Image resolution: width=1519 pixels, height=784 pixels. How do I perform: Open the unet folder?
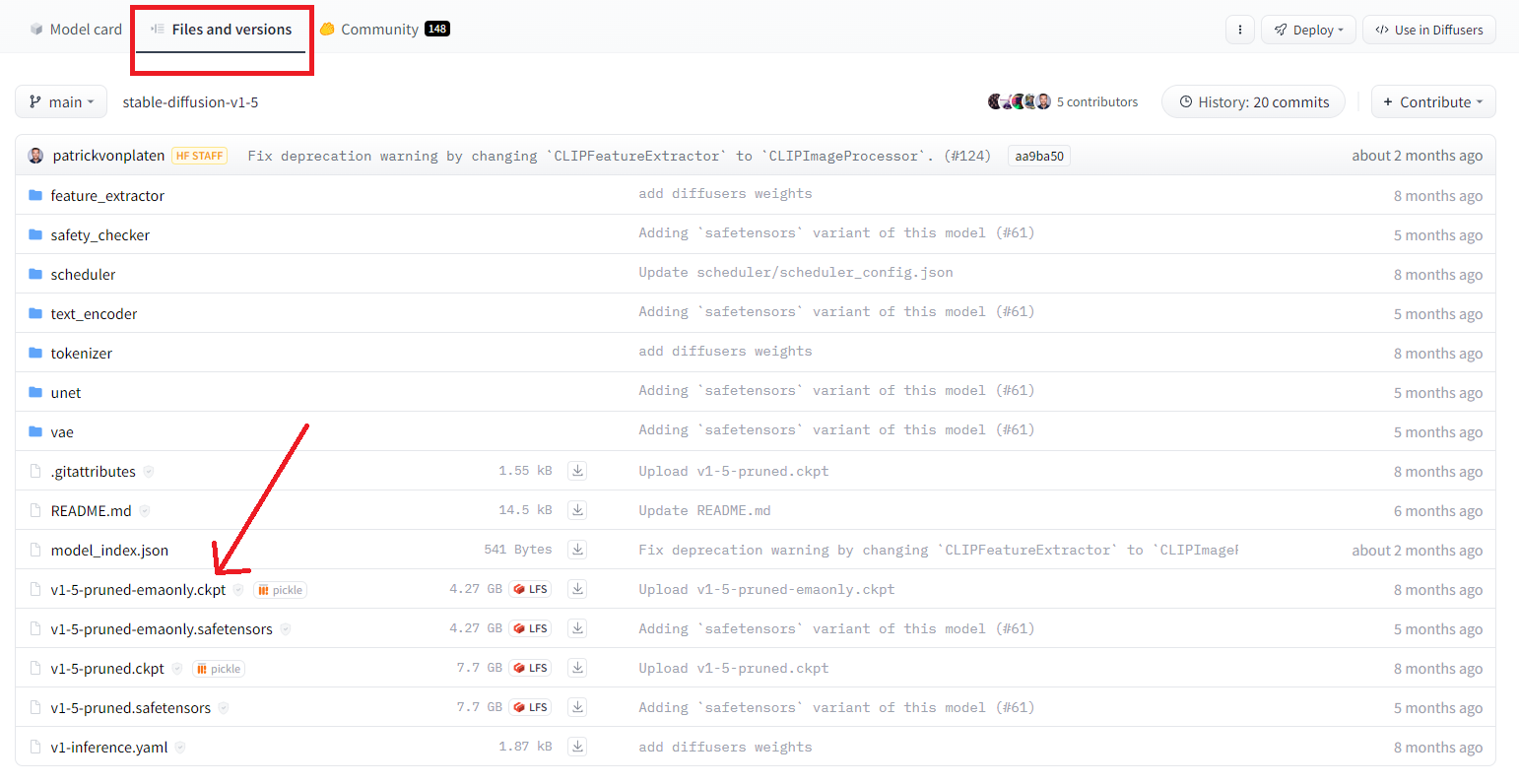click(x=66, y=392)
